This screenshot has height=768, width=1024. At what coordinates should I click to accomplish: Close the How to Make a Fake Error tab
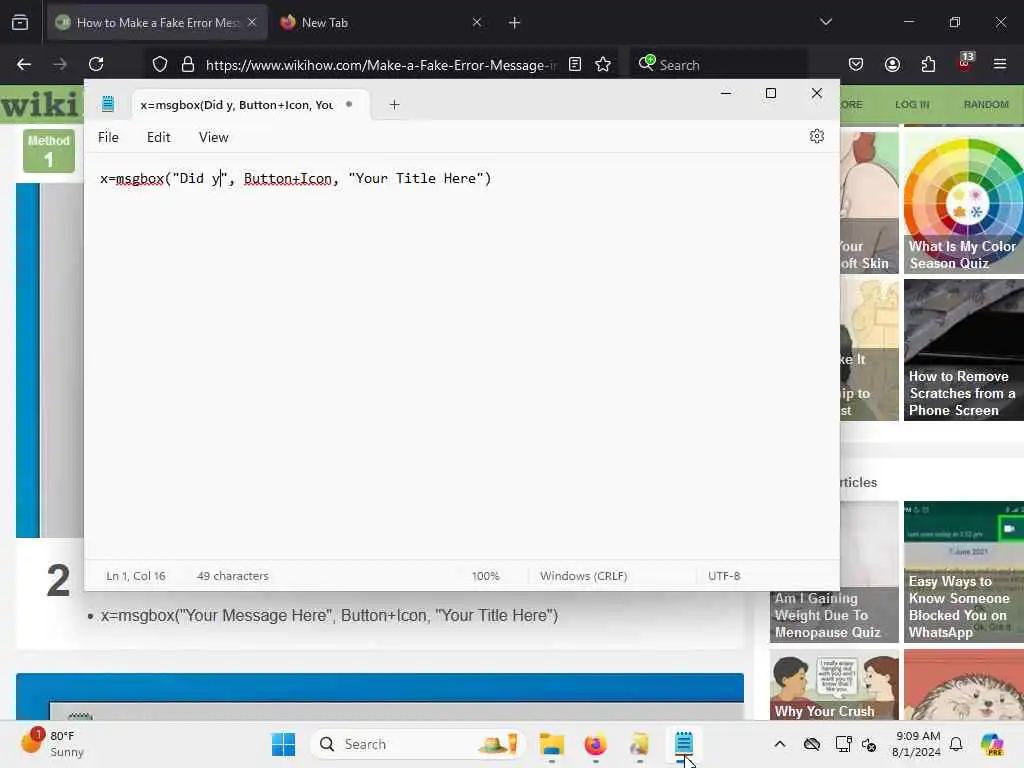coord(252,23)
